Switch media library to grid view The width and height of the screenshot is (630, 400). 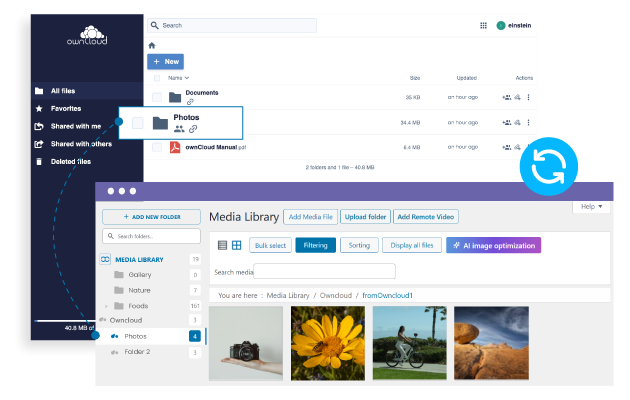click(x=237, y=245)
